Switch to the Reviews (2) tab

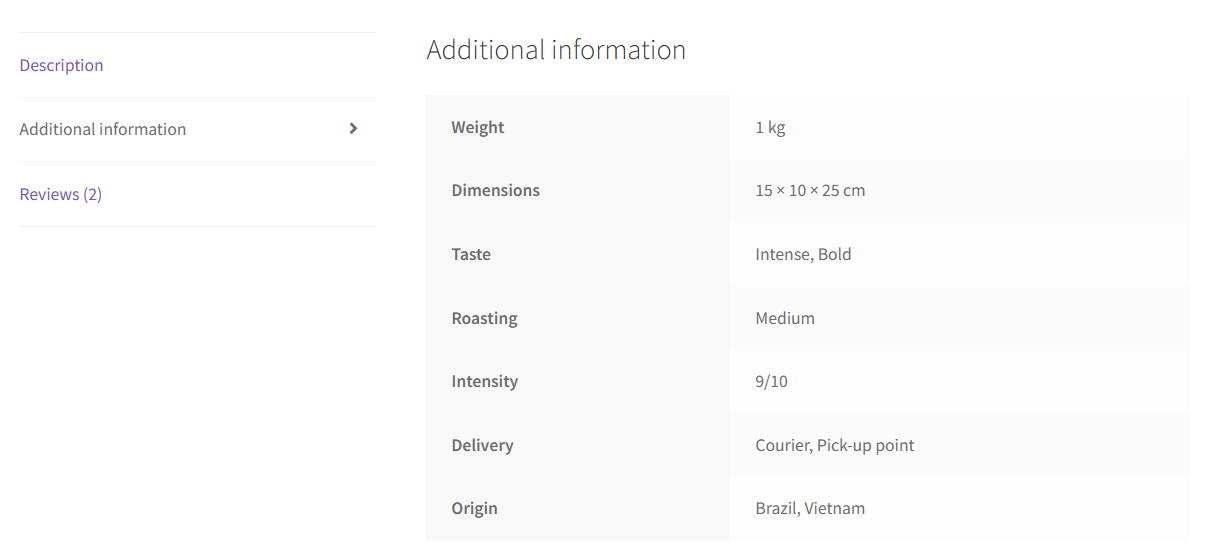click(x=60, y=194)
